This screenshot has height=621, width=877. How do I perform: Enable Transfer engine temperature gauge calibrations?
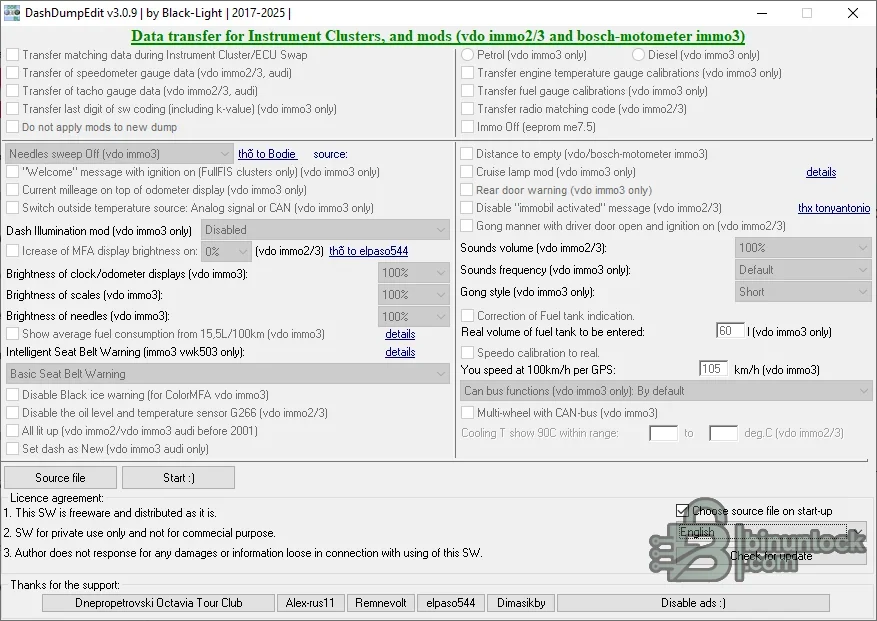coord(468,73)
